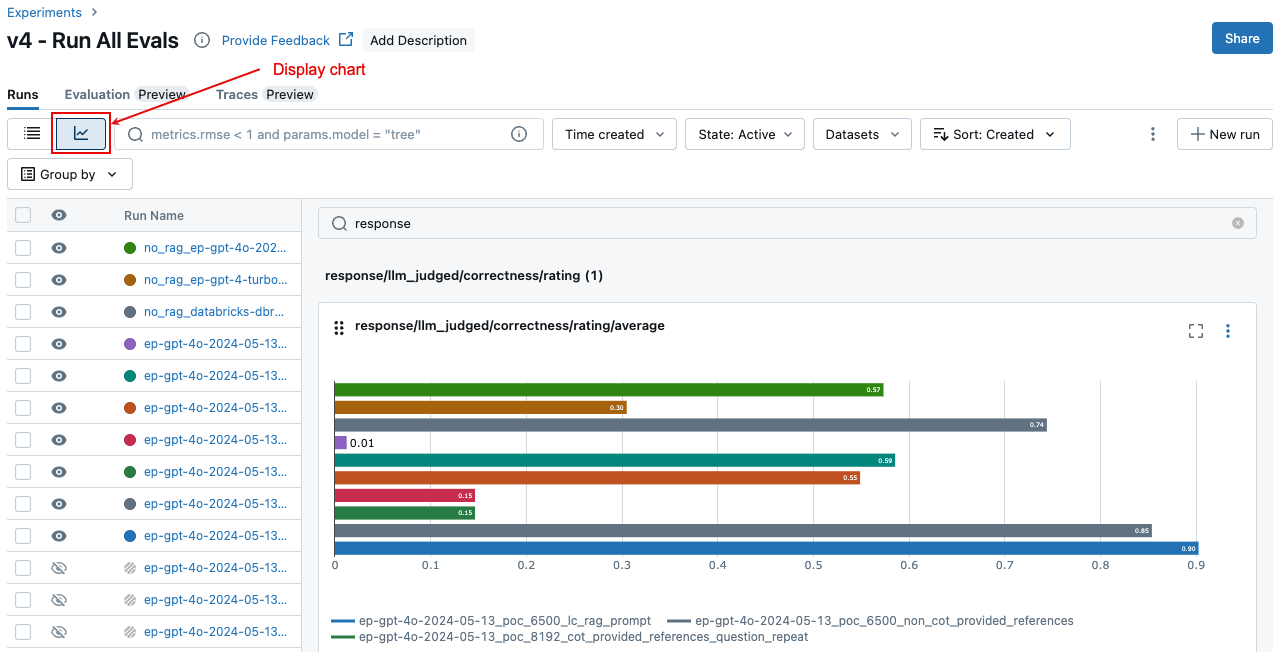Open the chart card's kebab options menu

point(1228,331)
